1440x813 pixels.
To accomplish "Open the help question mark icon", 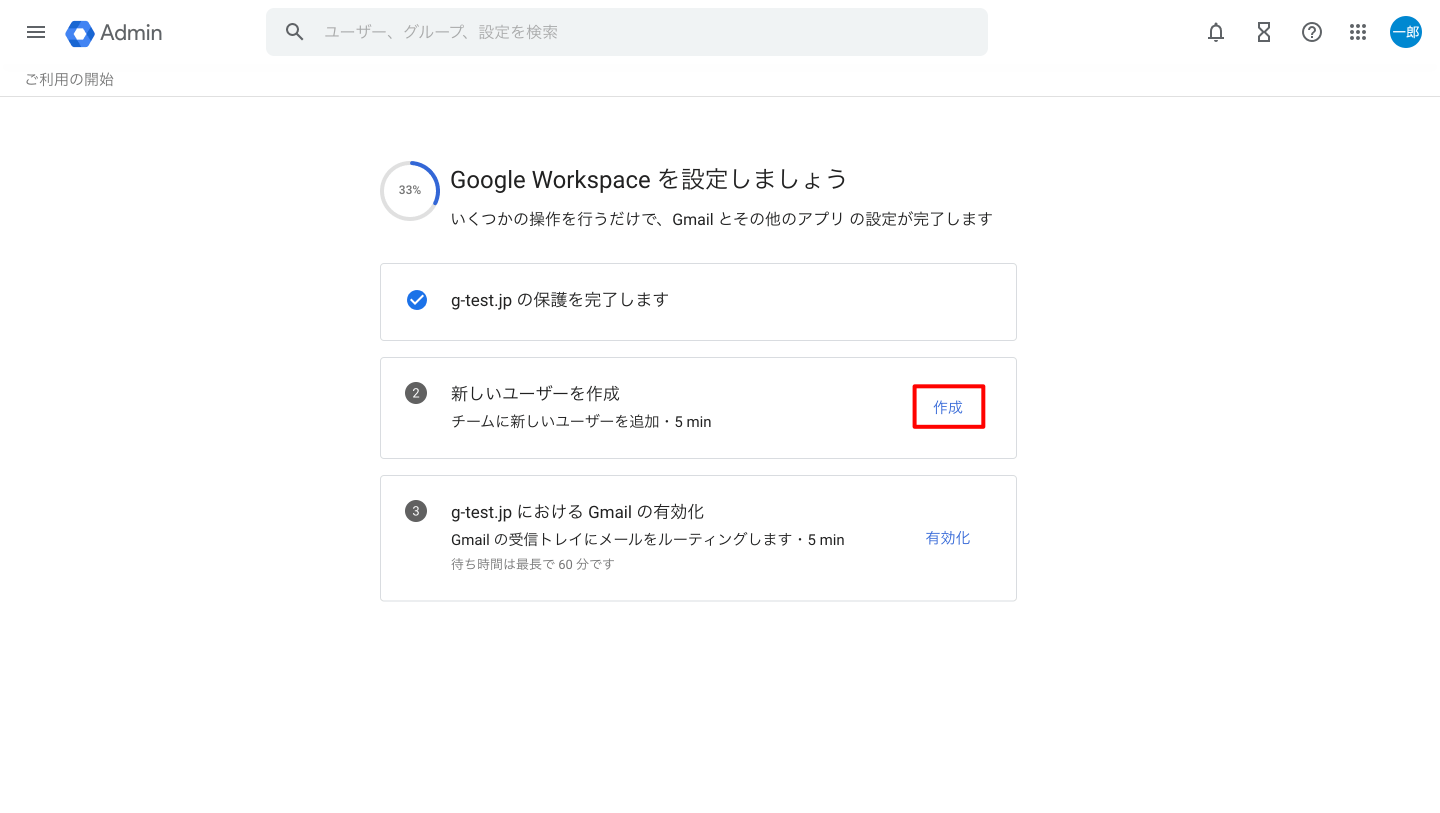I will (1312, 32).
